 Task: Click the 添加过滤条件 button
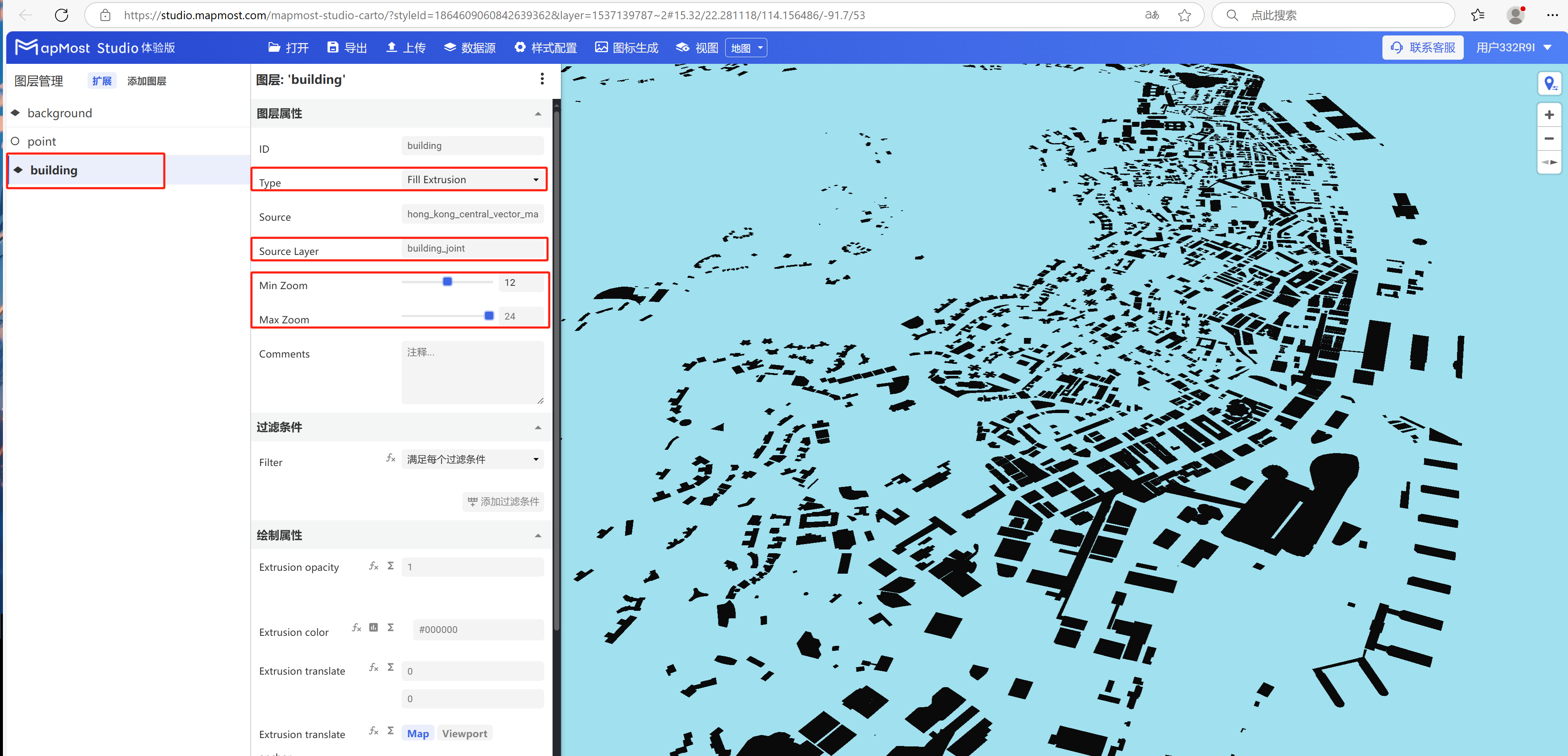point(503,501)
